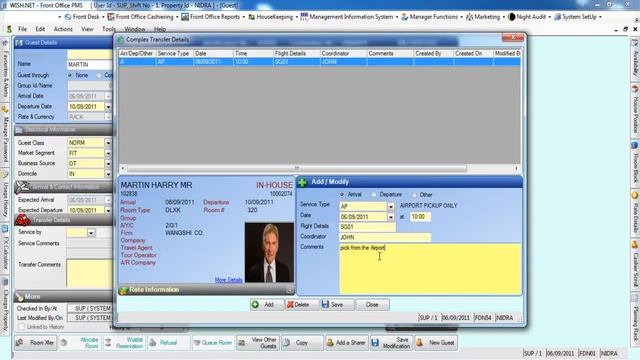
Task: Click the Allocate Room button
Action: 80,342
